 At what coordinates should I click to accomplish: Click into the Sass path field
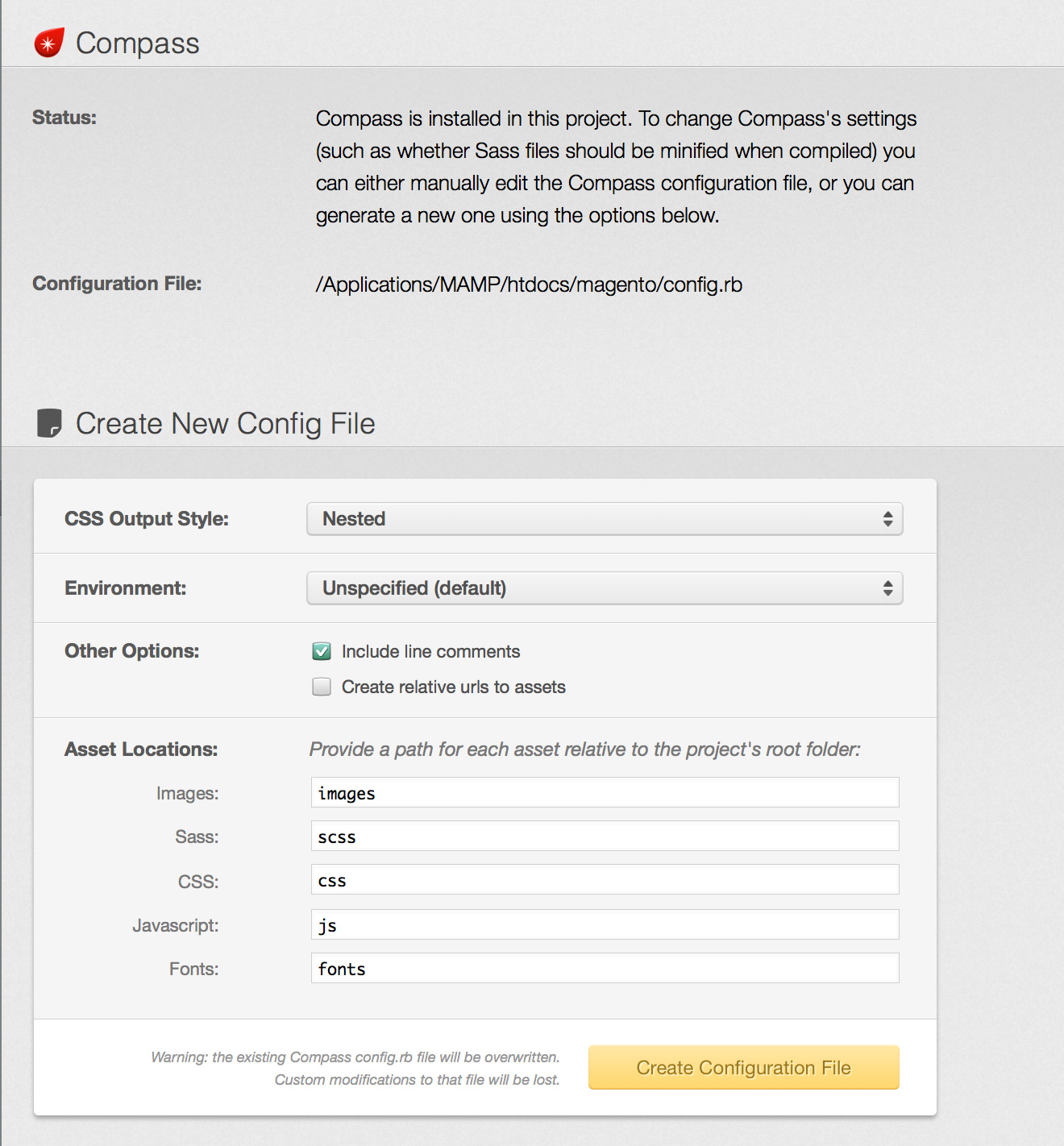[x=605, y=837]
